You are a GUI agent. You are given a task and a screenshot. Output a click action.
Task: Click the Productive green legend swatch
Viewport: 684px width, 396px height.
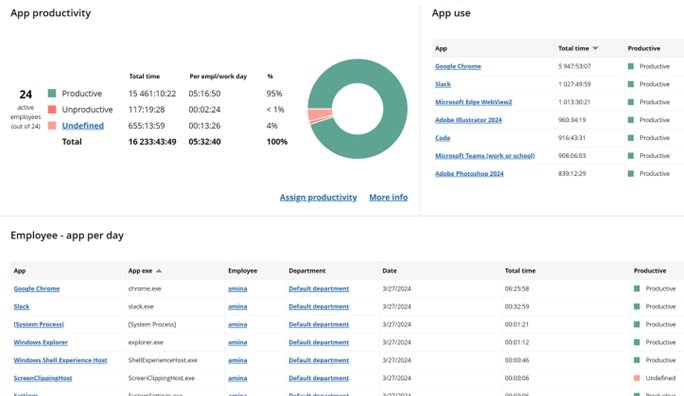coord(52,93)
